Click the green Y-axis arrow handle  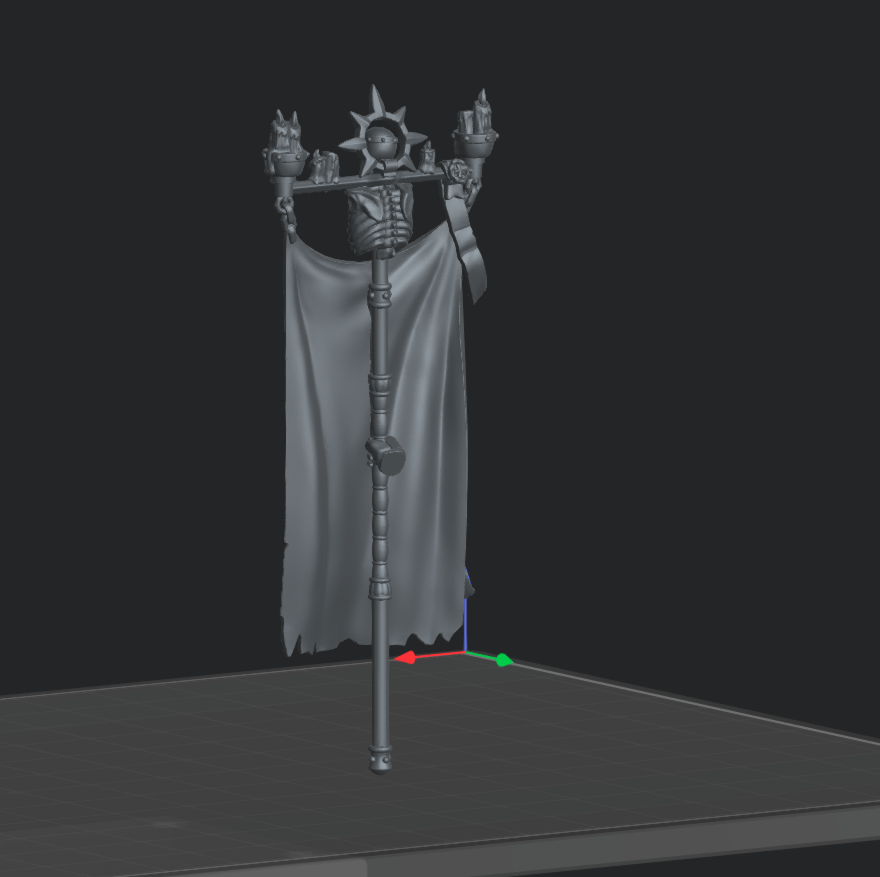click(x=503, y=660)
